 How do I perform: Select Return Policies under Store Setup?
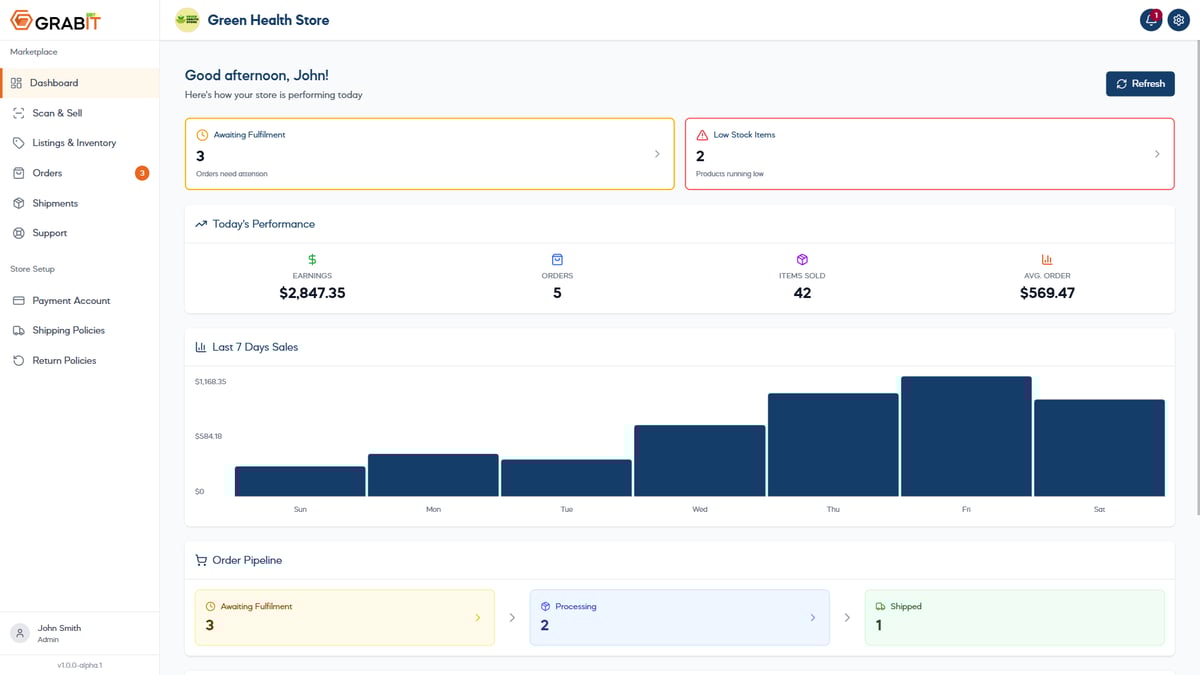pyautogui.click(x=64, y=359)
